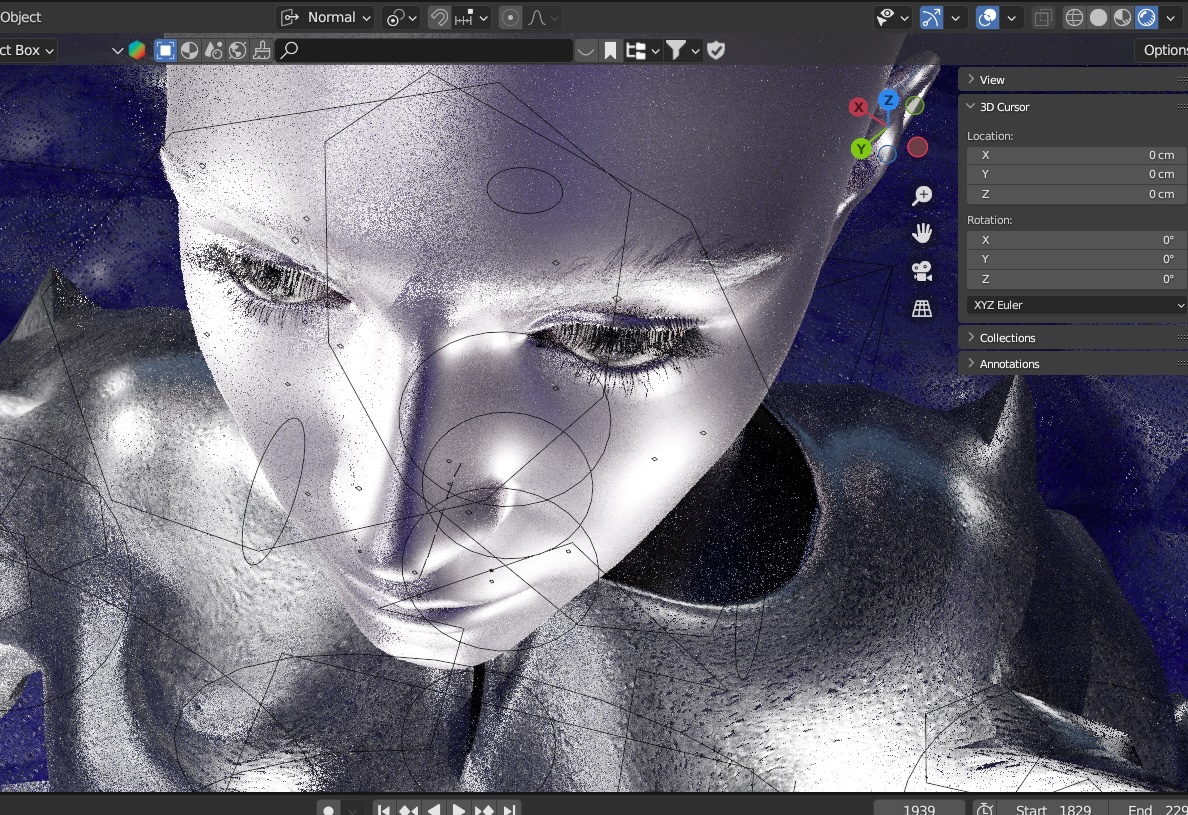Expand the Annotations panel
Viewport: 1188px width, 815px height.
tap(1009, 364)
